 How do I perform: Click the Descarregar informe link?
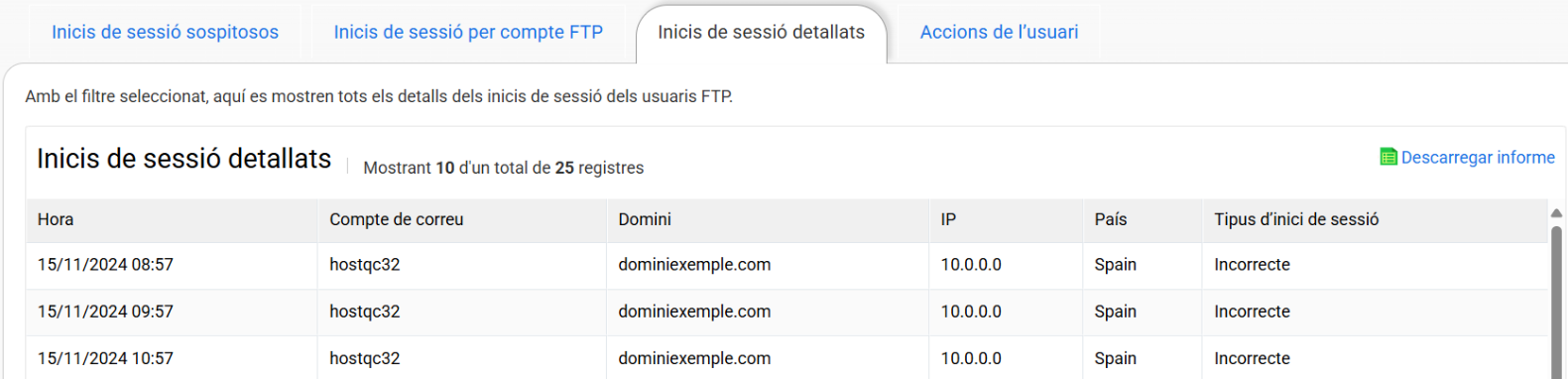coord(1478,158)
